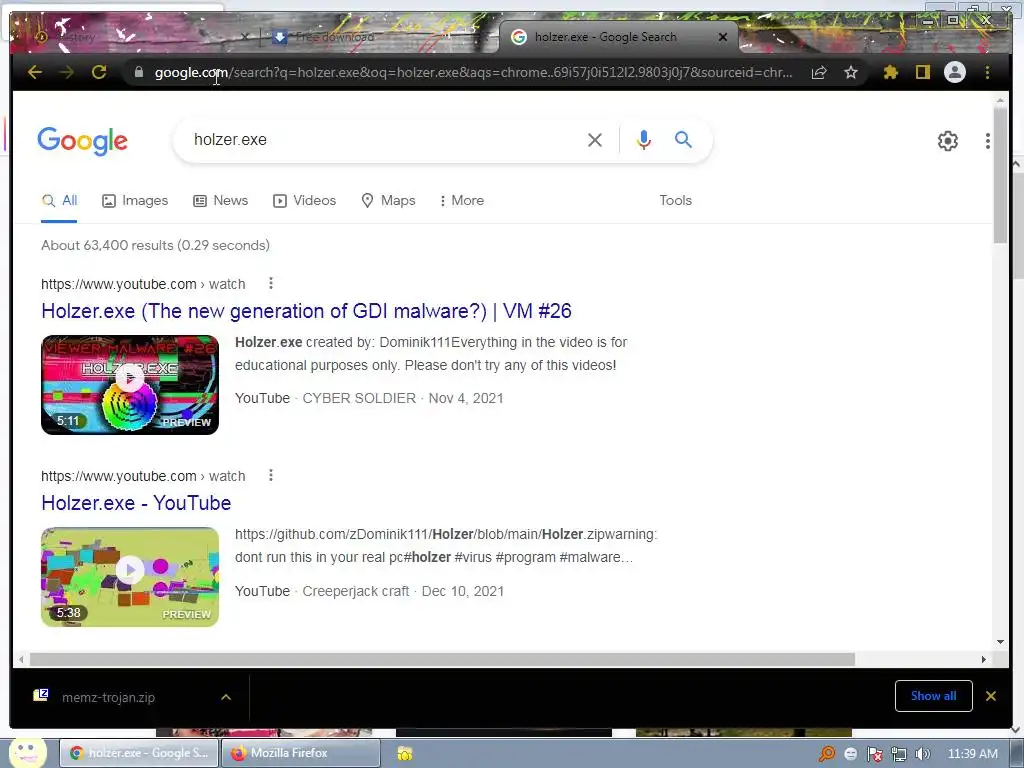Click the vertical page scrollbar

(x=1000, y=175)
